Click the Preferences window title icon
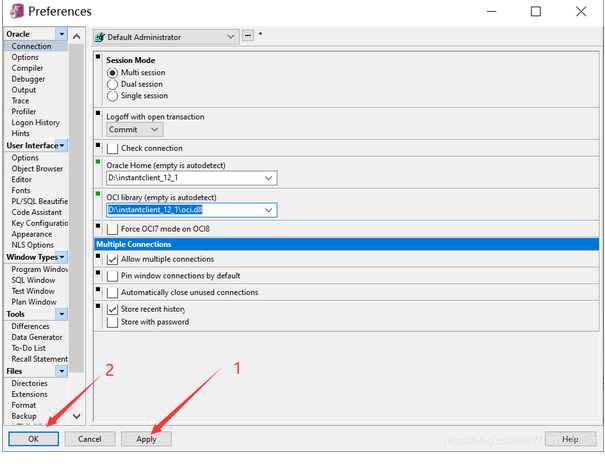This screenshot has height=464, width=605. pyautogui.click(x=17, y=11)
